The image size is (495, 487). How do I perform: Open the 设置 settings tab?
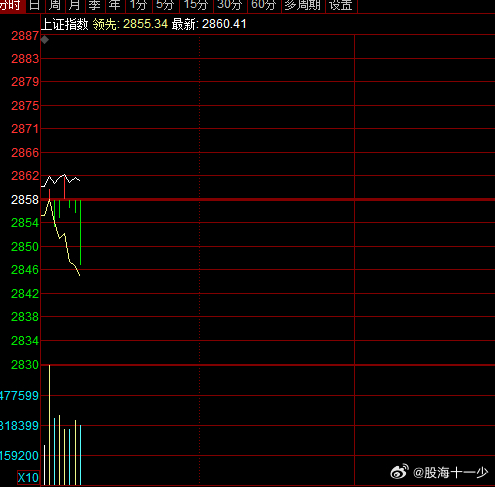click(x=341, y=6)
